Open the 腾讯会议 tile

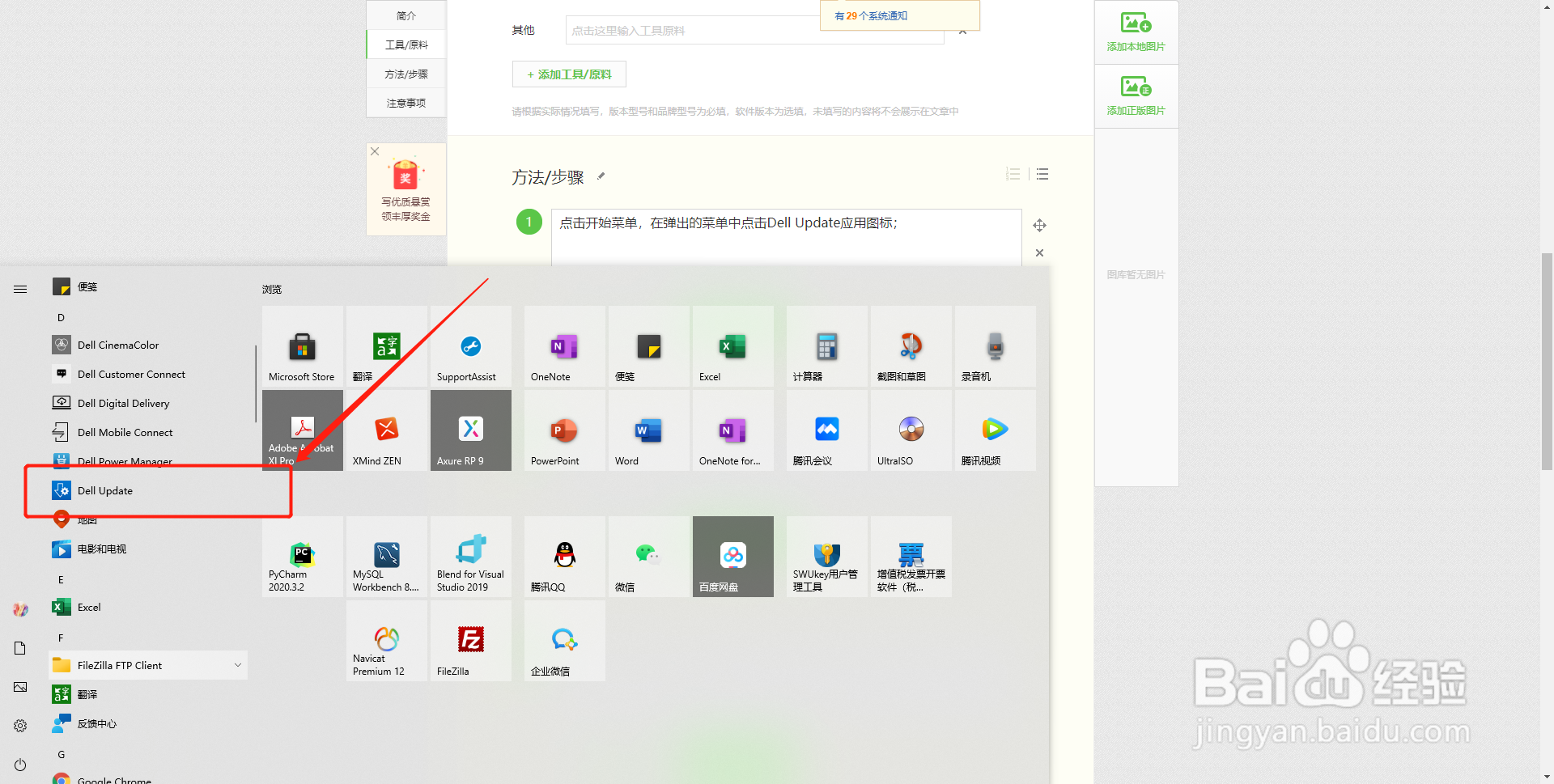point(827,430)
